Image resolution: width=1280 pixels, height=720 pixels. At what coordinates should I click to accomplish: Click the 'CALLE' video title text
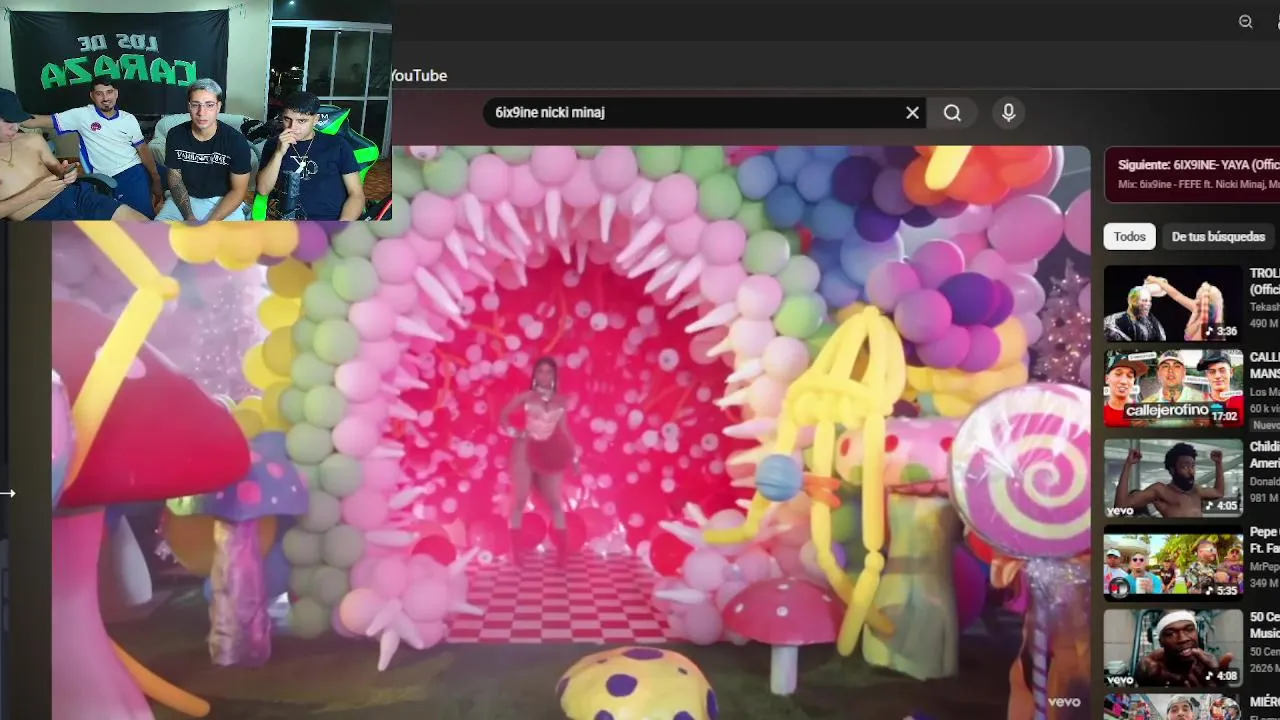pos(1264,365)
